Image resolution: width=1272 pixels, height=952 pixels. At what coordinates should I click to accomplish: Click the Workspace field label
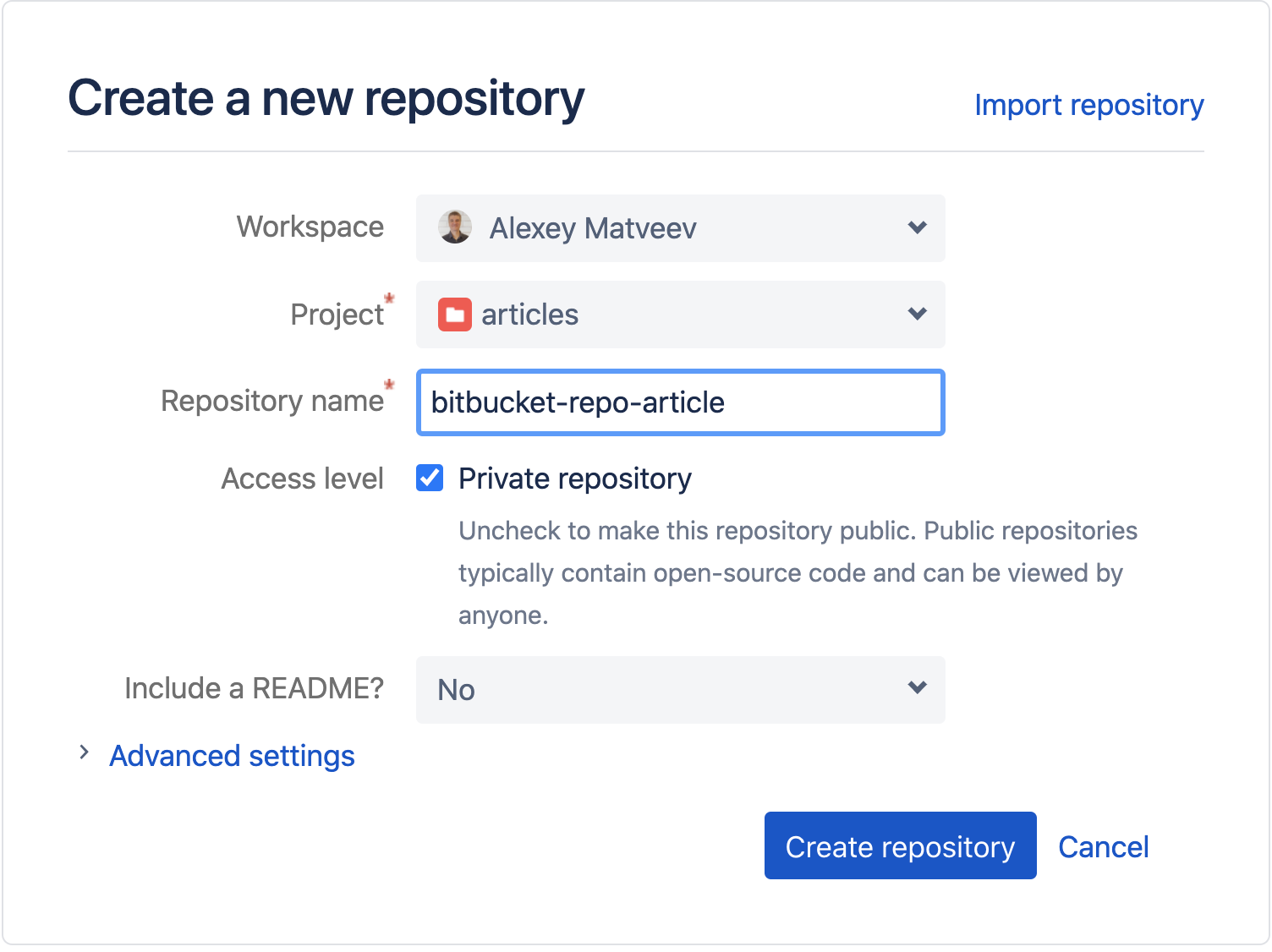point(310,227)
